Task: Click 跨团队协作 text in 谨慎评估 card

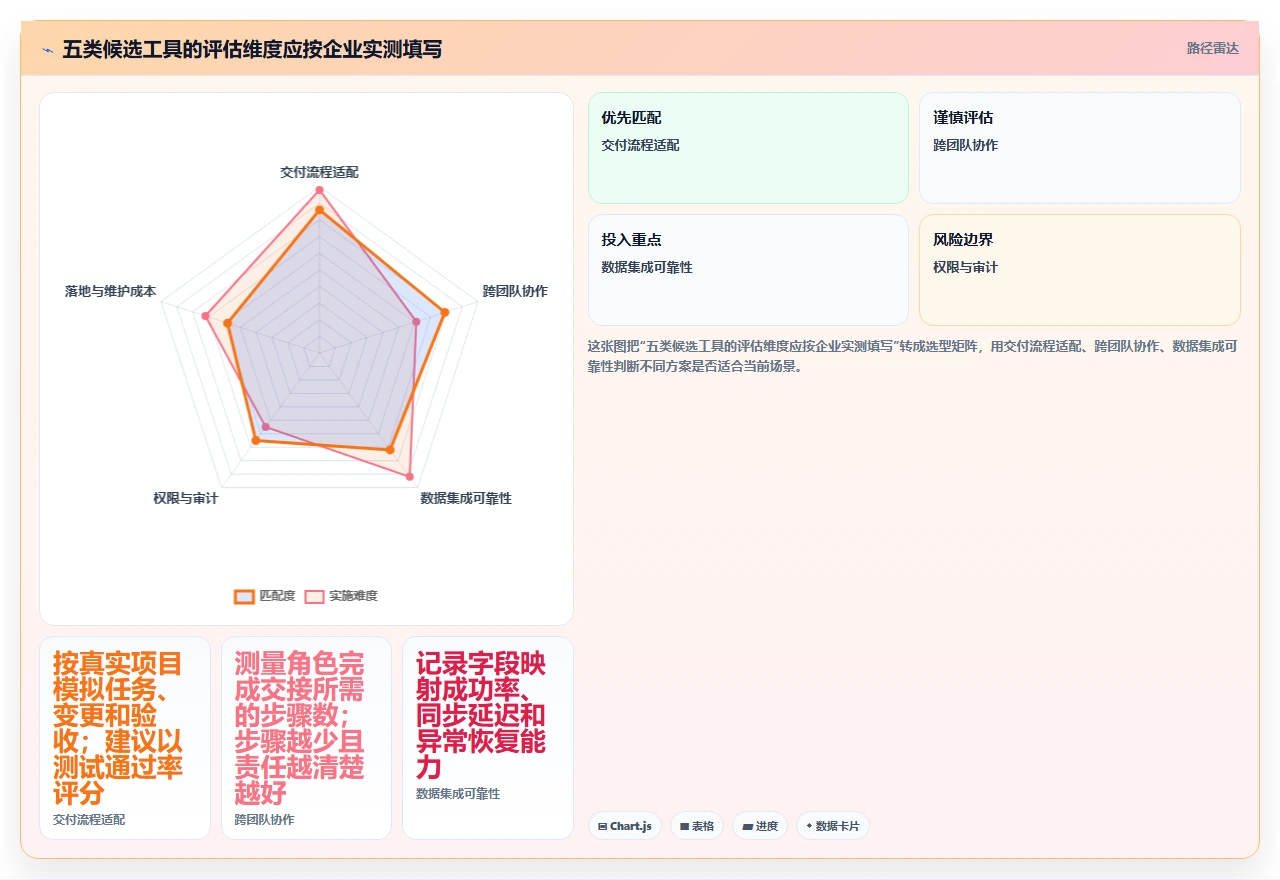Action: (x=965, y=146)
